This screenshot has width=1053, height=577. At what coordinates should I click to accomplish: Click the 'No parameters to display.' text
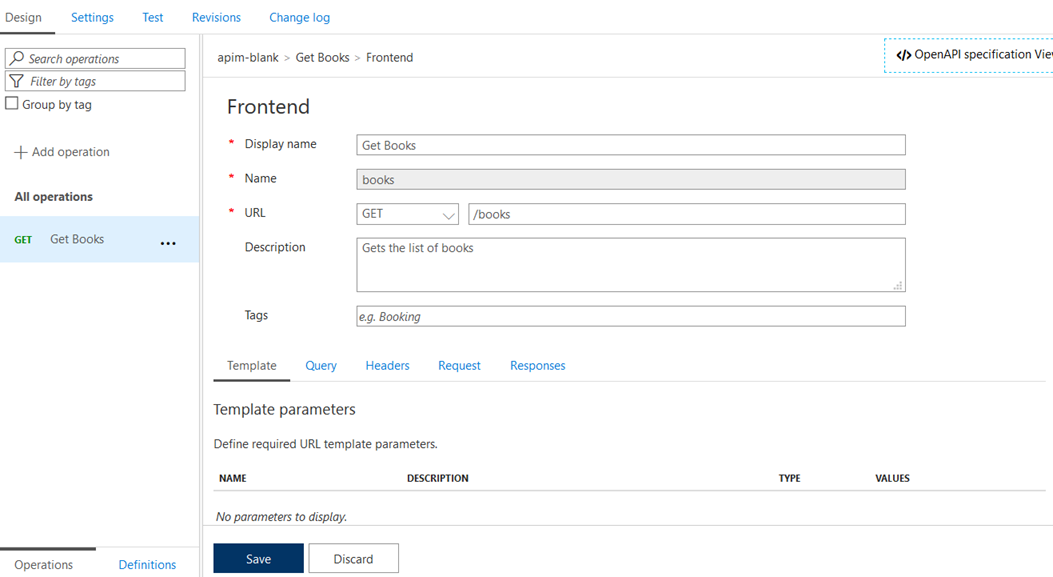click(281, 517)
